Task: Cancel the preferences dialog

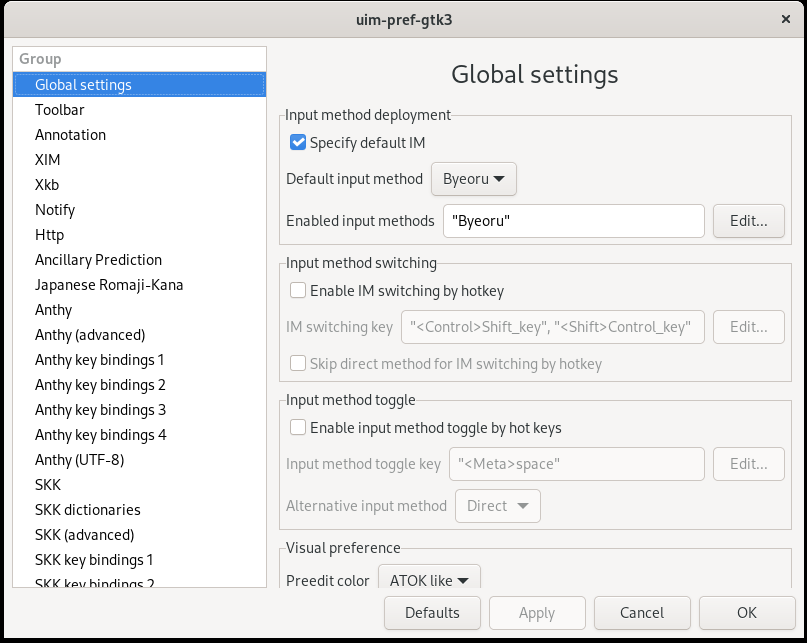Action: 641,613
